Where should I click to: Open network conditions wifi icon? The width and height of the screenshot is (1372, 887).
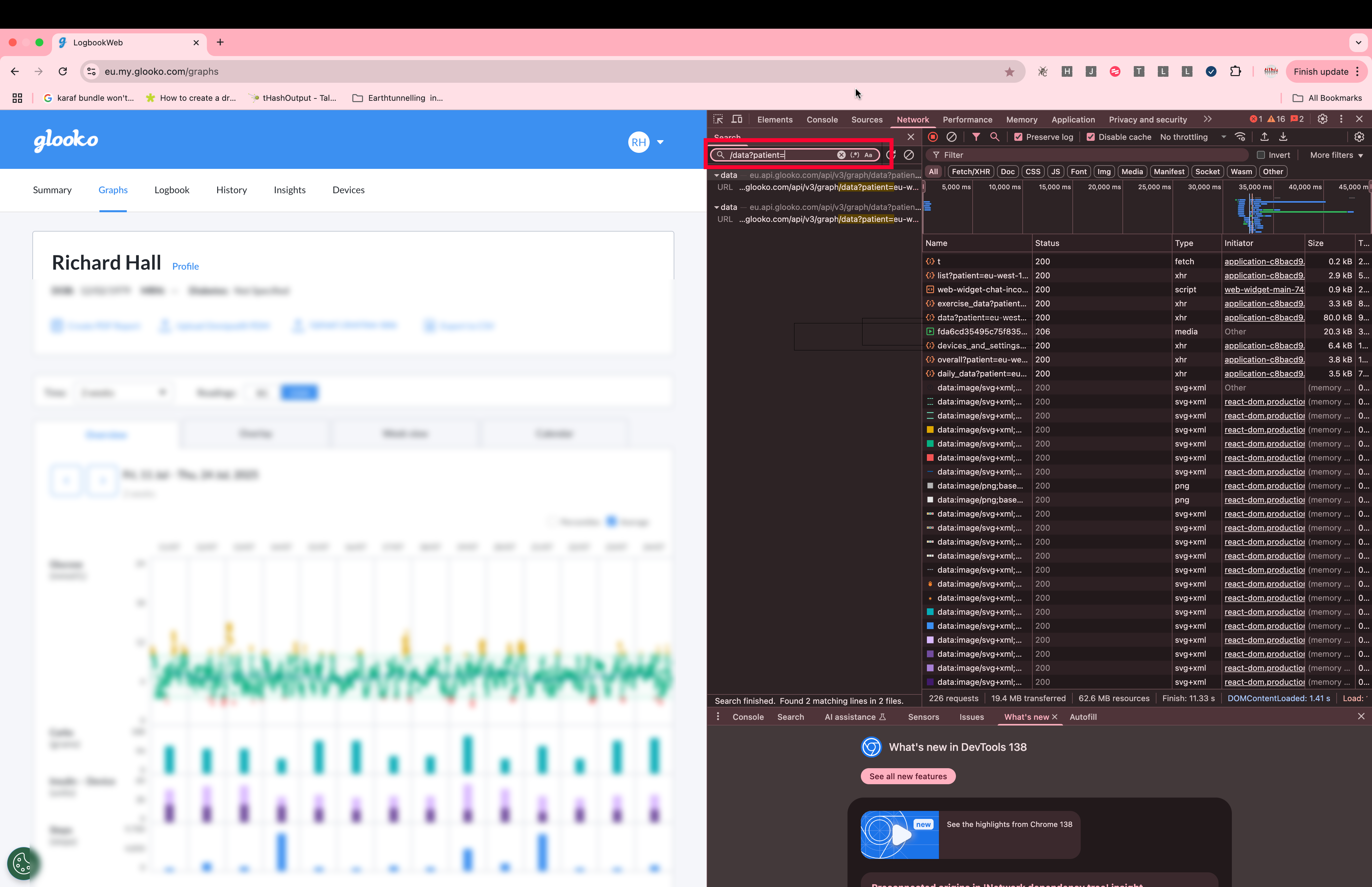(x=1240, y=137)
